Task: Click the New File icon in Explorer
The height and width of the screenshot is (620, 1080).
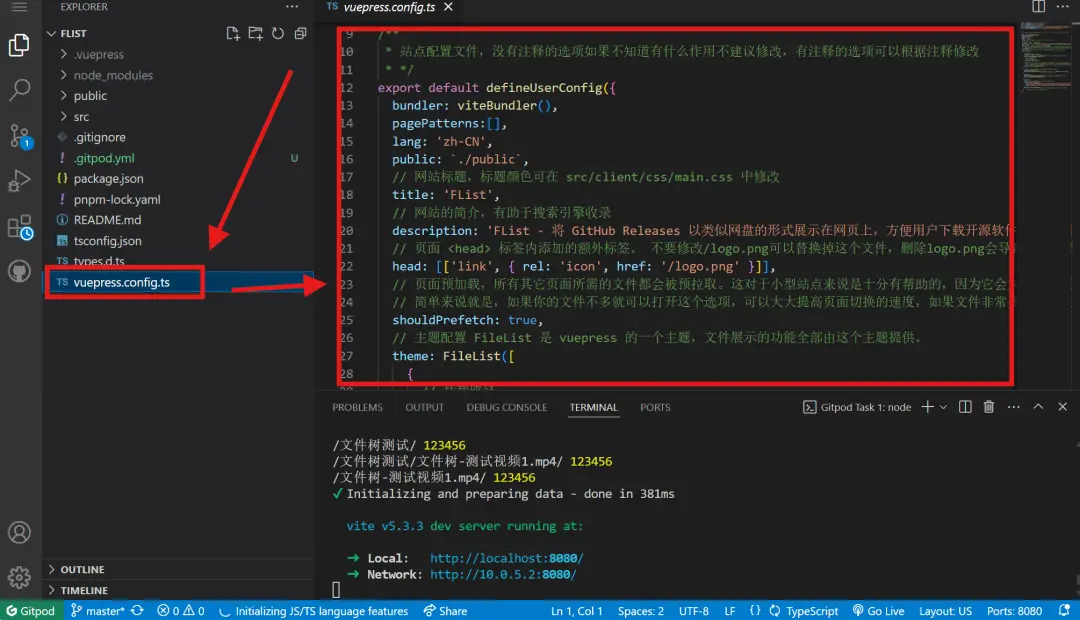Action: [x=233, y=33]
